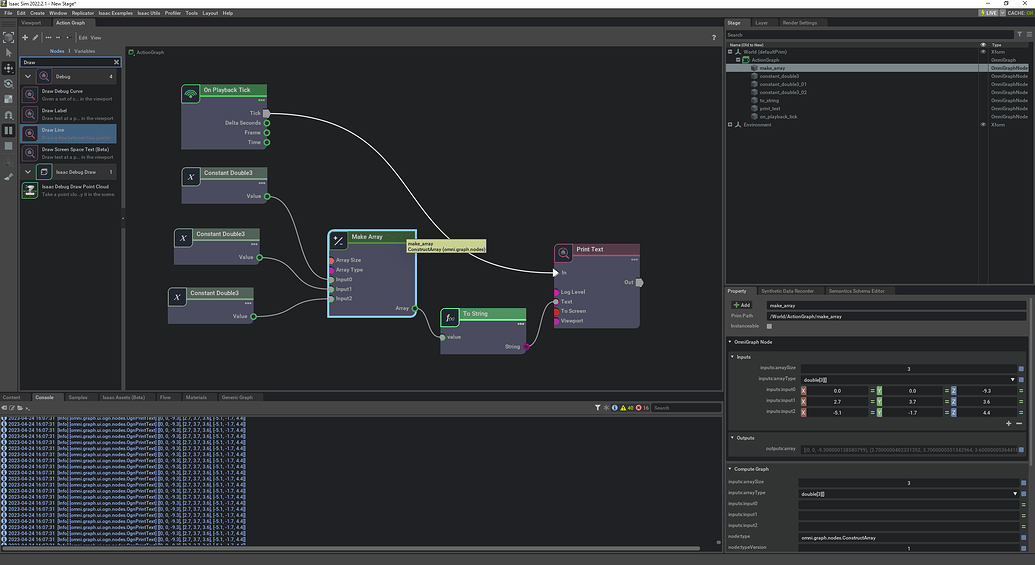Click the Tick output port on playback node

(267, 113)
